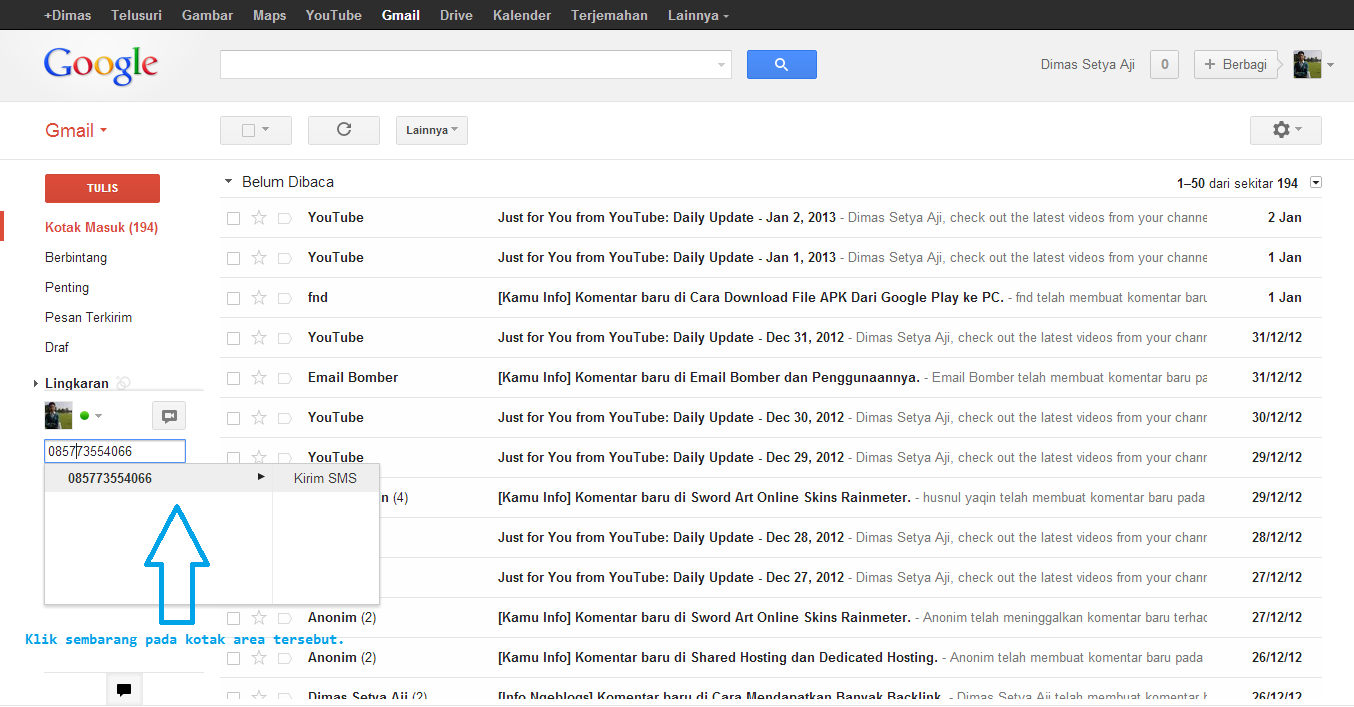Open Drive in the top bar
This screenshot has height=707, width=1354.
456,15
